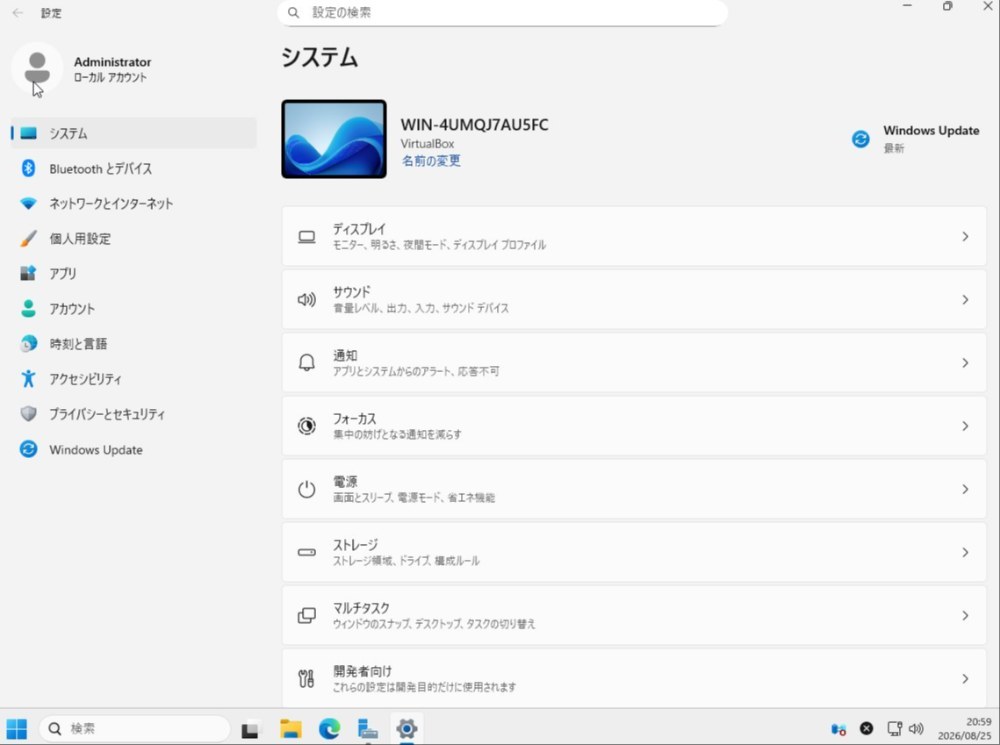Click the Bluetooth icon in sidebar
Image resolution: width=1000 pixels, height=745 pixels.
coord(28,168)
